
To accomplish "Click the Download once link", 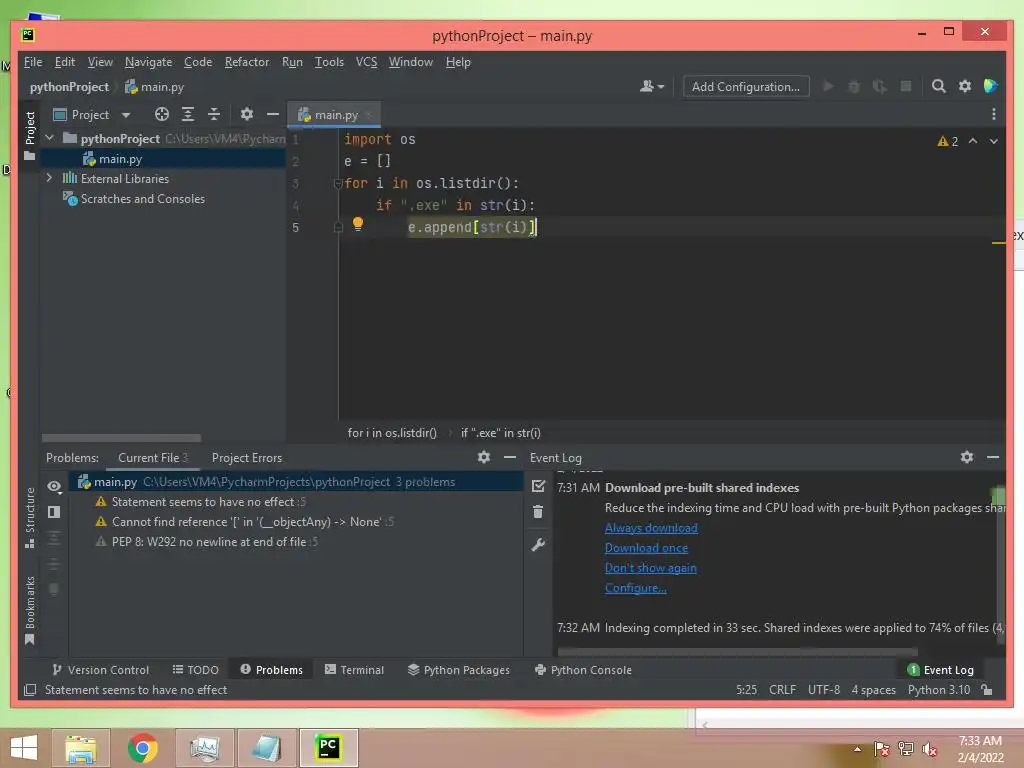I will tap(646, 548).
